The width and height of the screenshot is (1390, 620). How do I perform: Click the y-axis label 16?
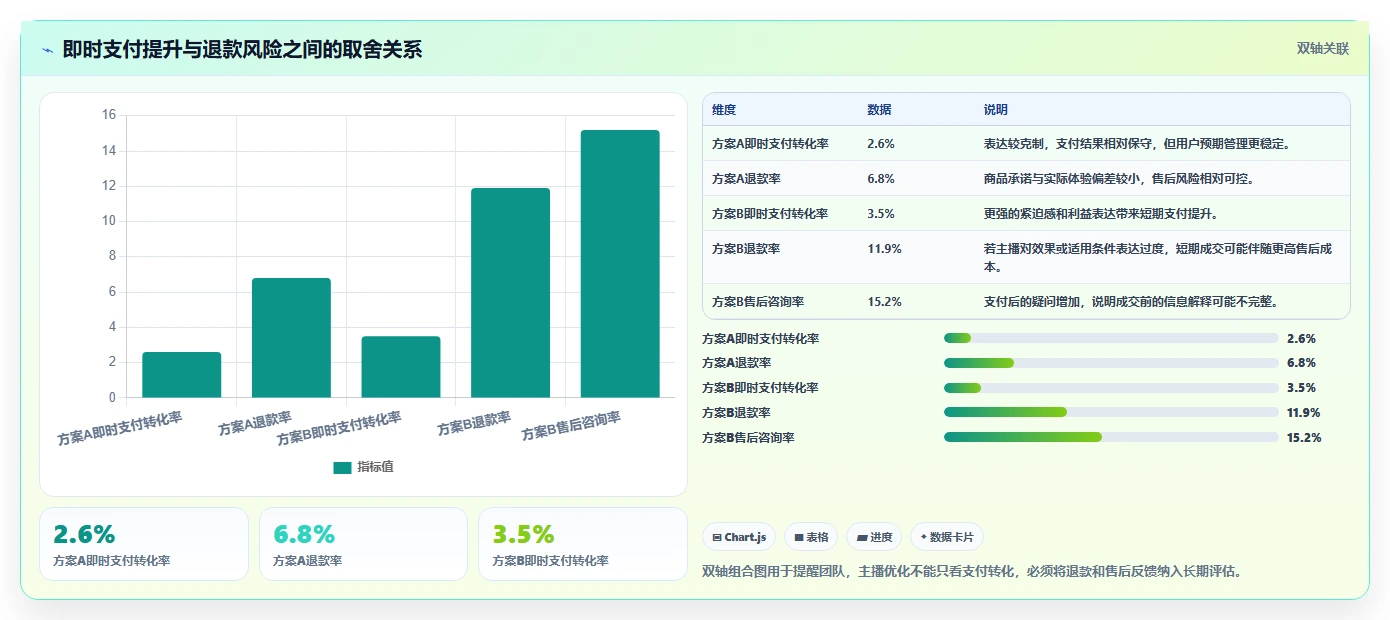109,115
